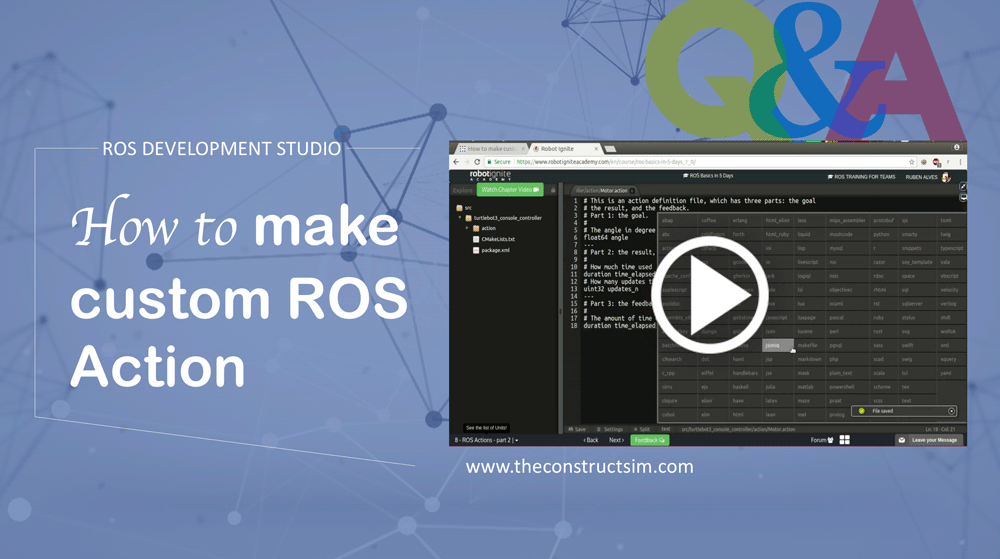Play the video with the large play button
This screenshot has width=1000, height=559.
(x=709, y=295)
